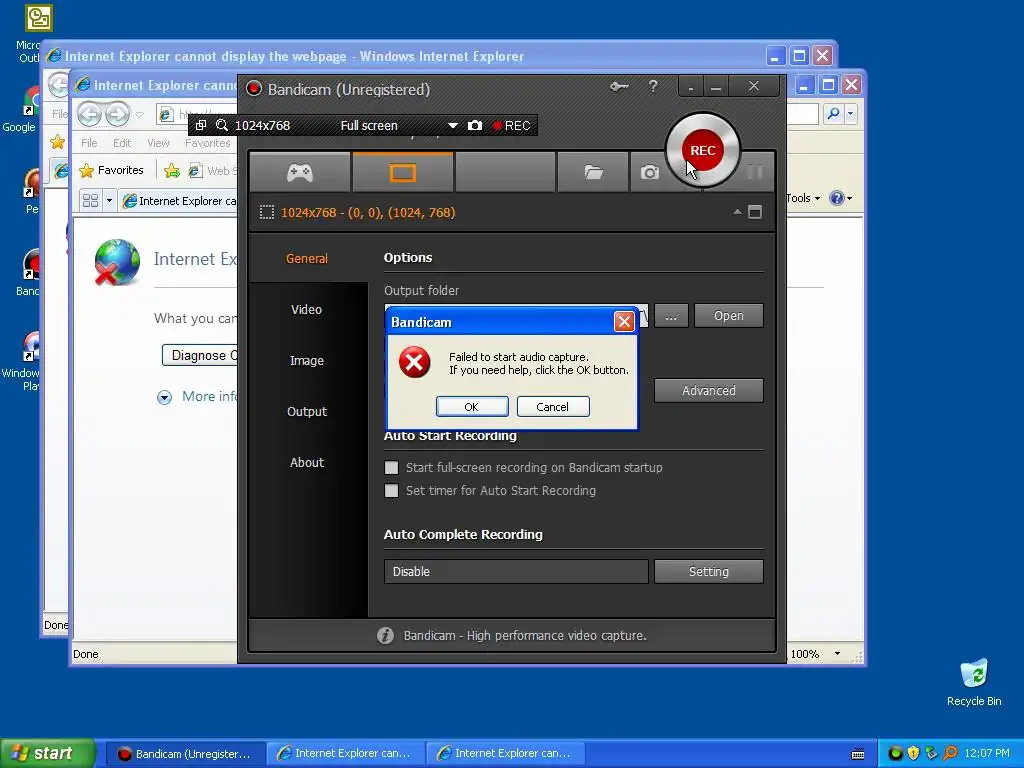Click the Auto Complete Recording Setting button
1024x768 pixels.
pos(709,571)
